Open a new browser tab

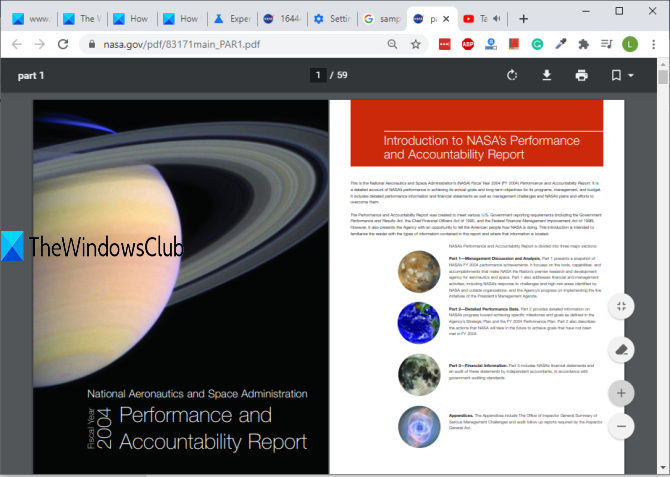tap(524, 18)
